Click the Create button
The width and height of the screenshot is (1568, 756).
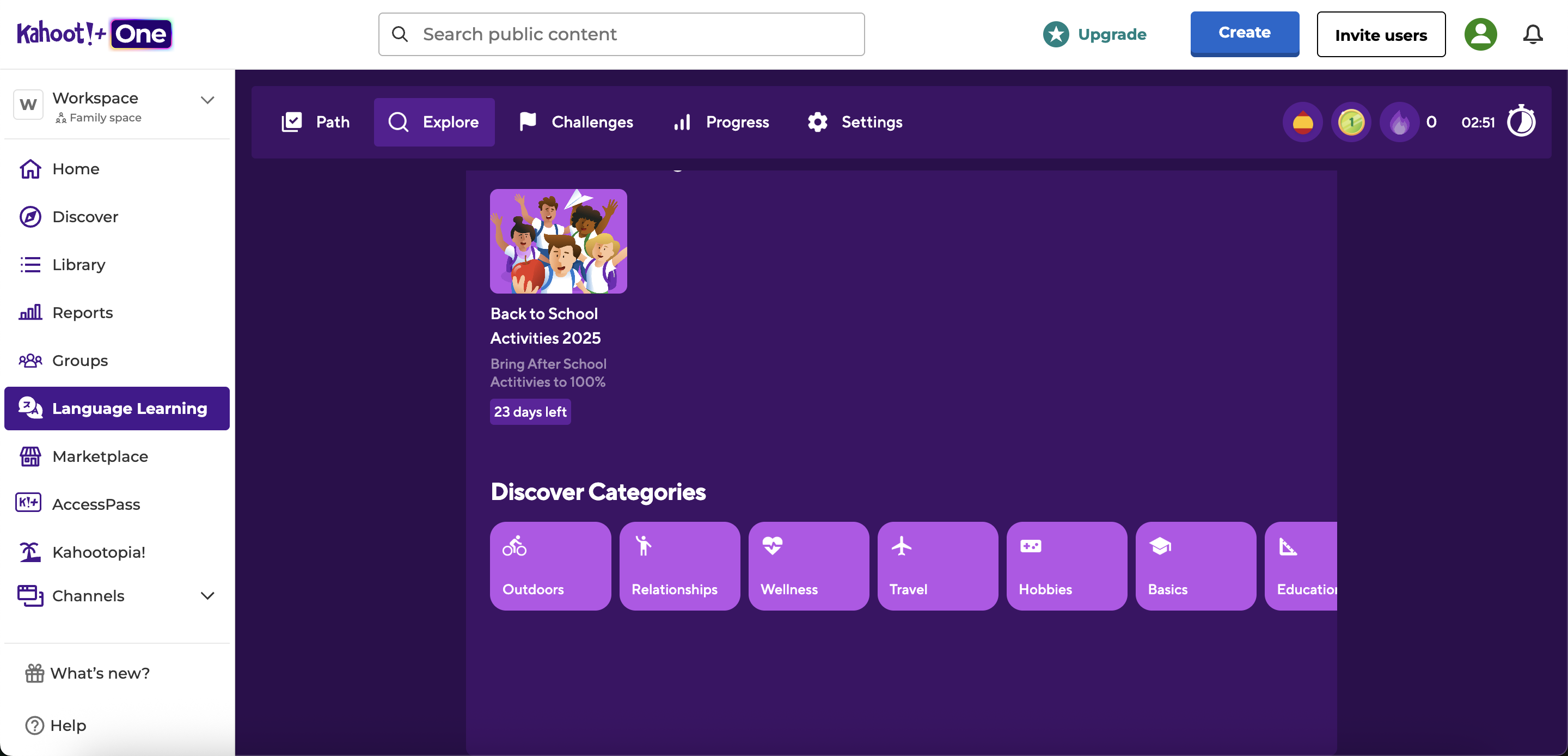point(1245,34)
